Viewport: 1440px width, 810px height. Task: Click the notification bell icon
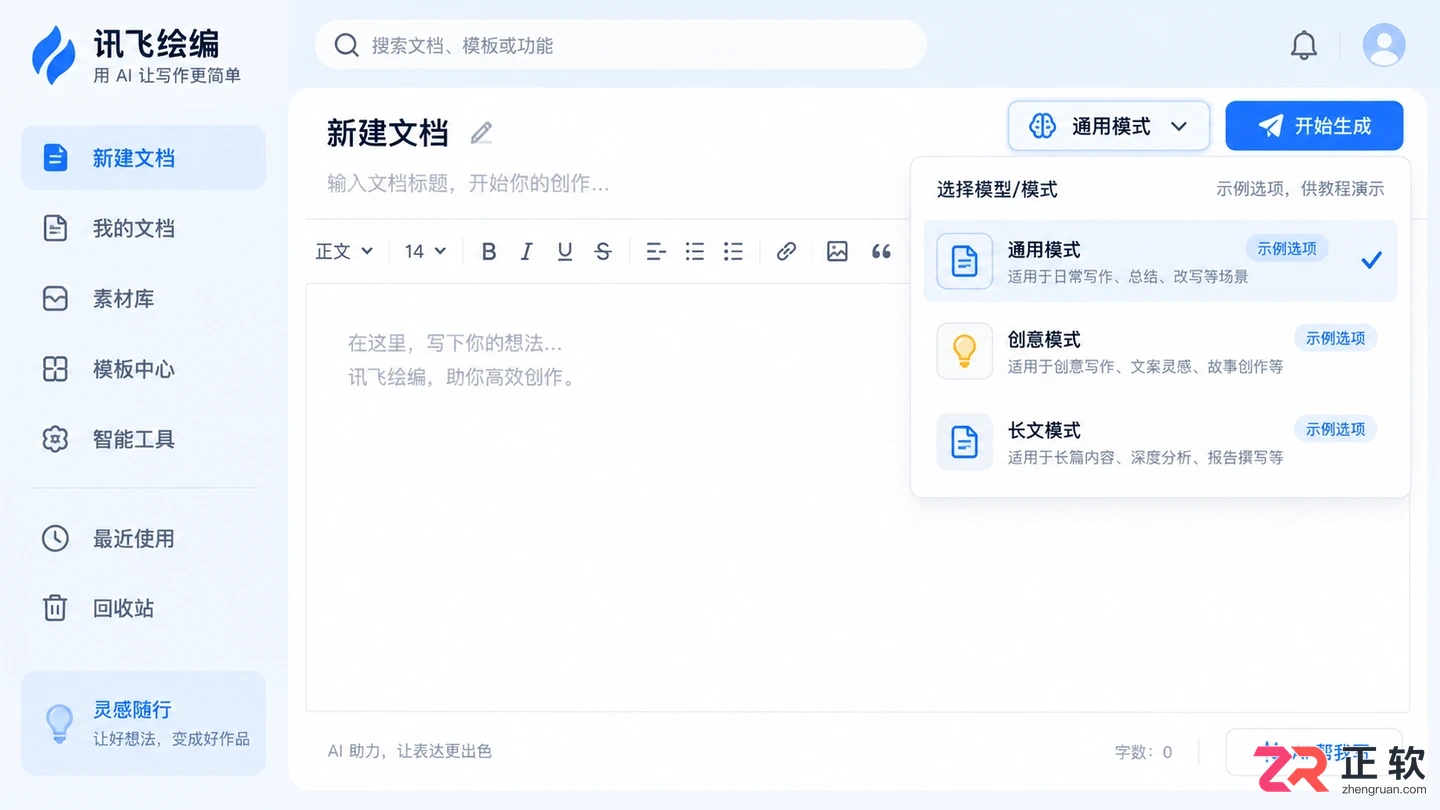pyautogui.click(x=1304, y=45)
